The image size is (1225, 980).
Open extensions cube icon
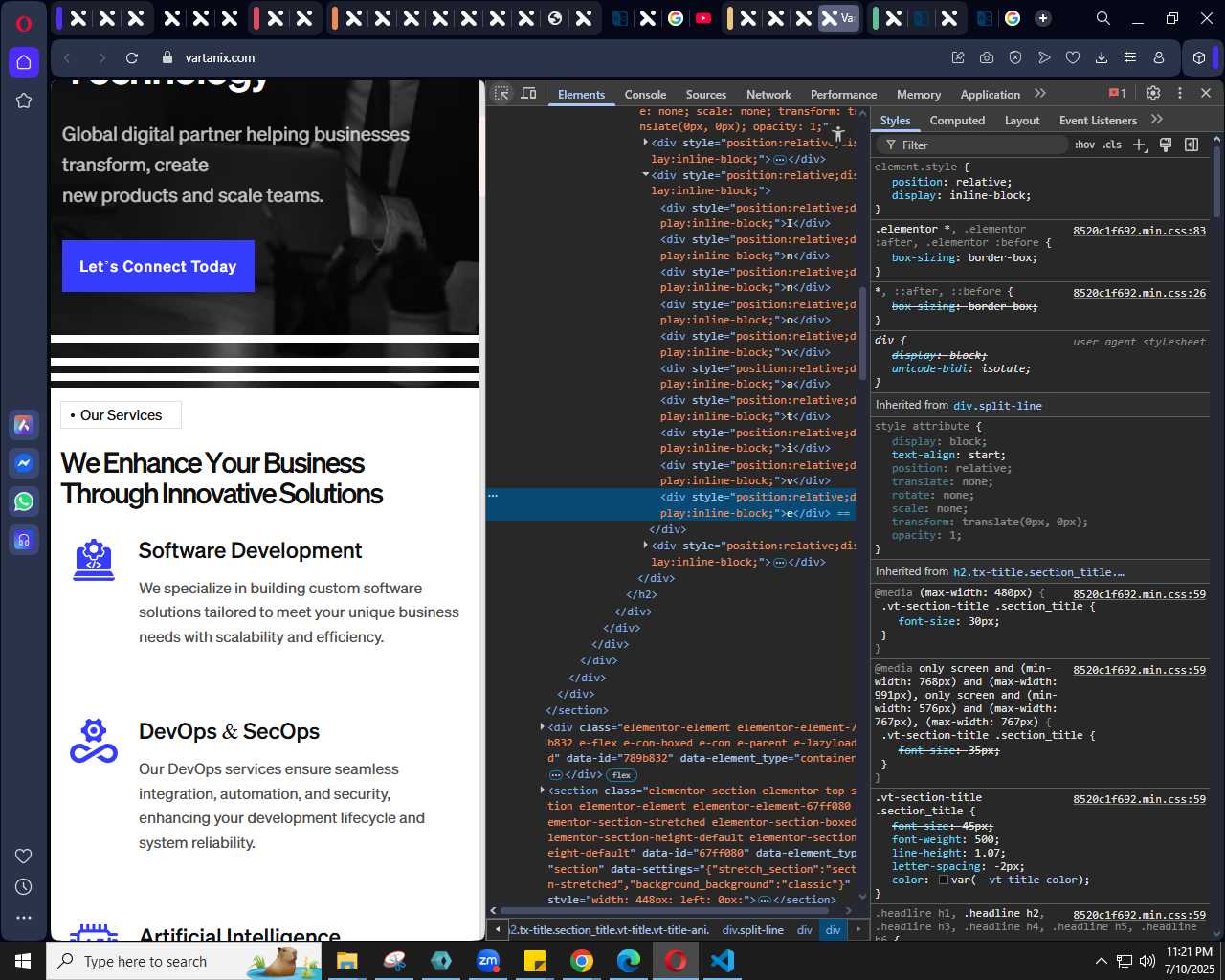1199,57
